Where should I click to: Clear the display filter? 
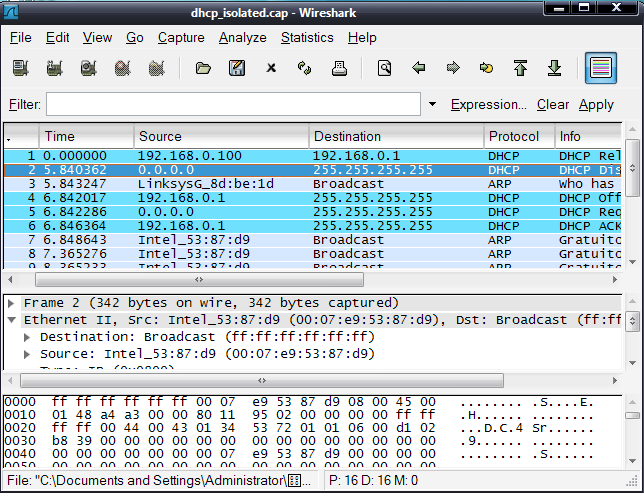pos(553,104)
